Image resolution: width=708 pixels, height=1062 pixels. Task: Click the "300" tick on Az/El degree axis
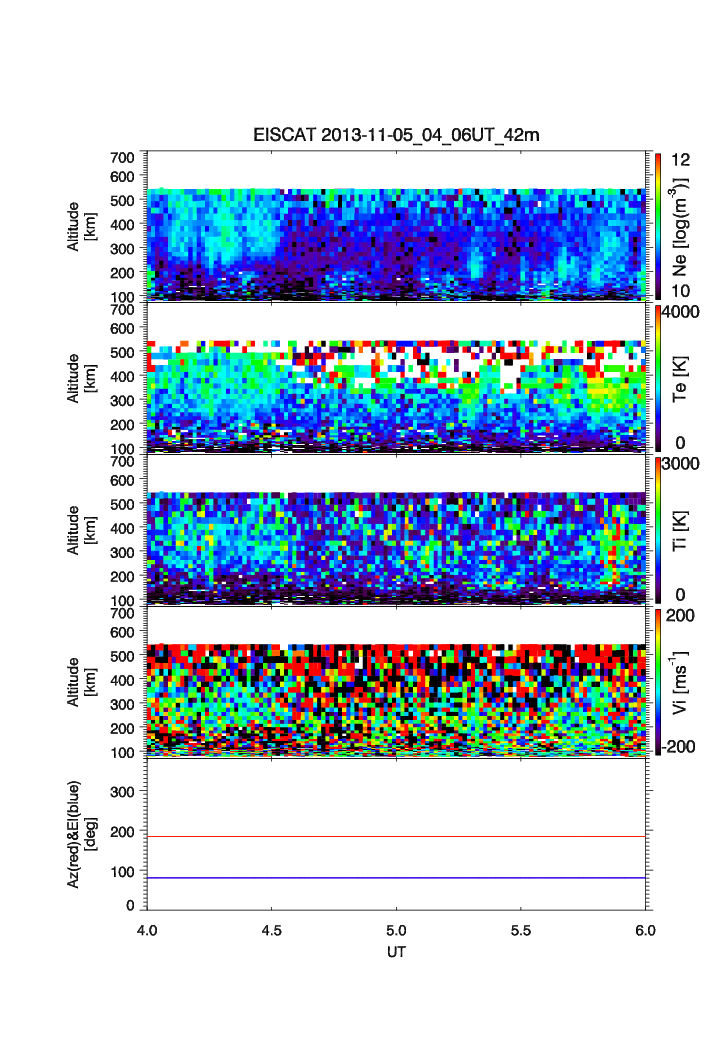(x=122, y=792)
